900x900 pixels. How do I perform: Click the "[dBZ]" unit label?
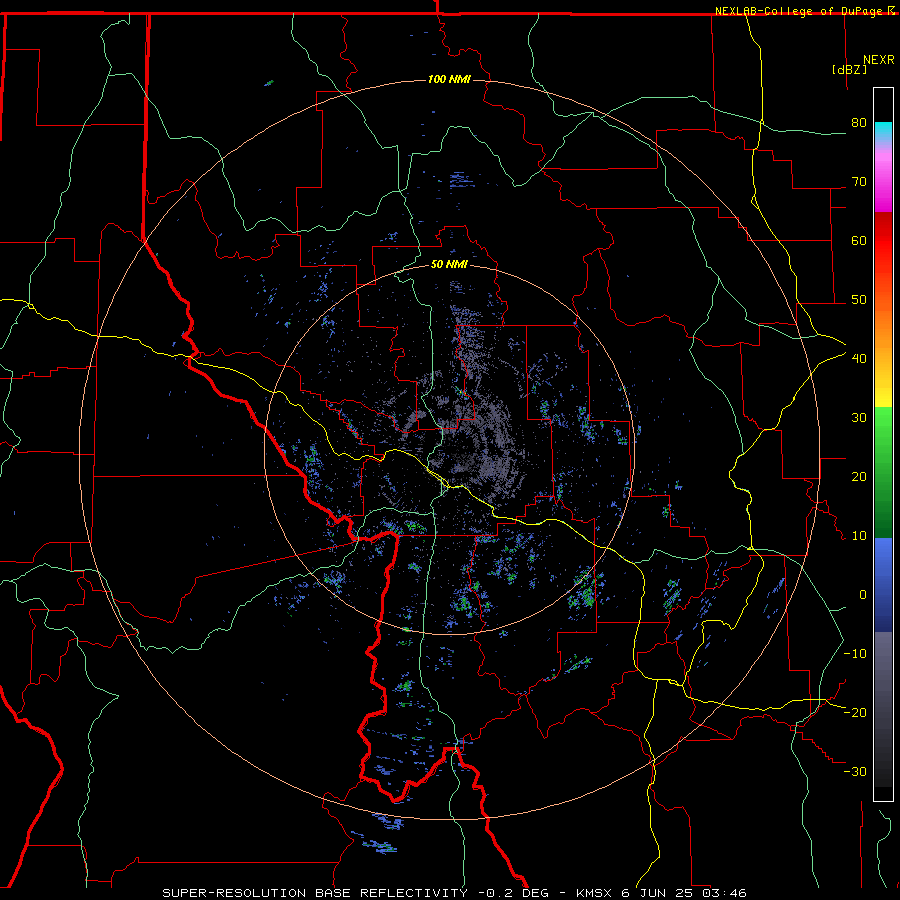[x=849, y=69]
